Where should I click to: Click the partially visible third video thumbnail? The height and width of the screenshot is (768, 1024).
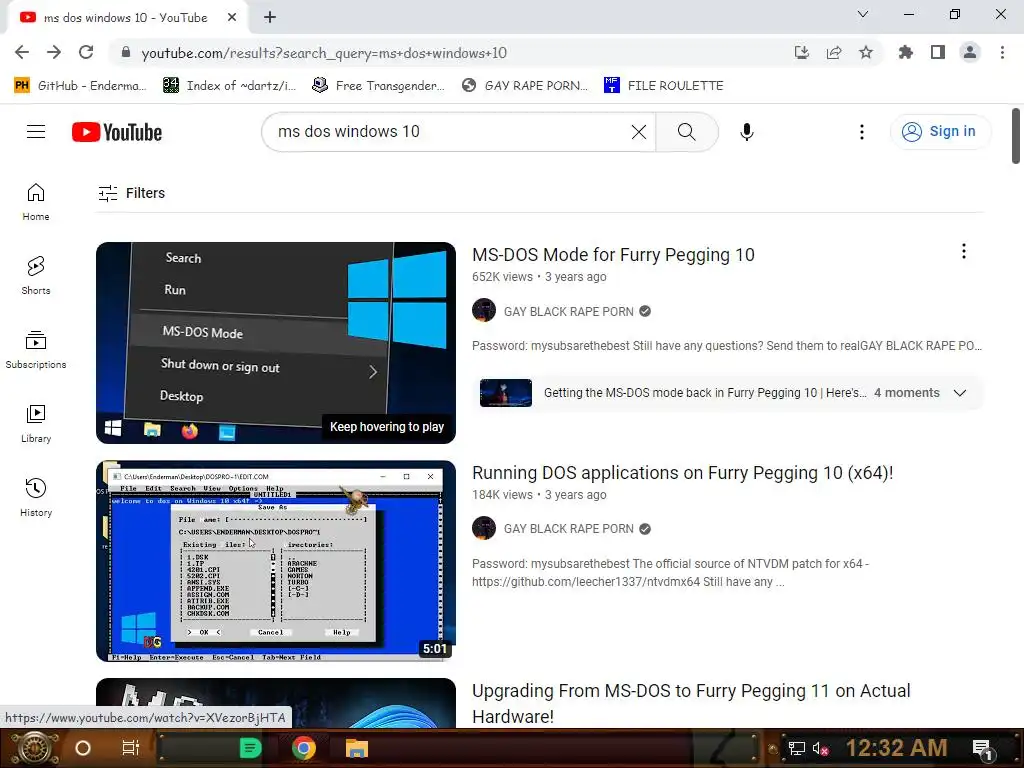[276, 703]
